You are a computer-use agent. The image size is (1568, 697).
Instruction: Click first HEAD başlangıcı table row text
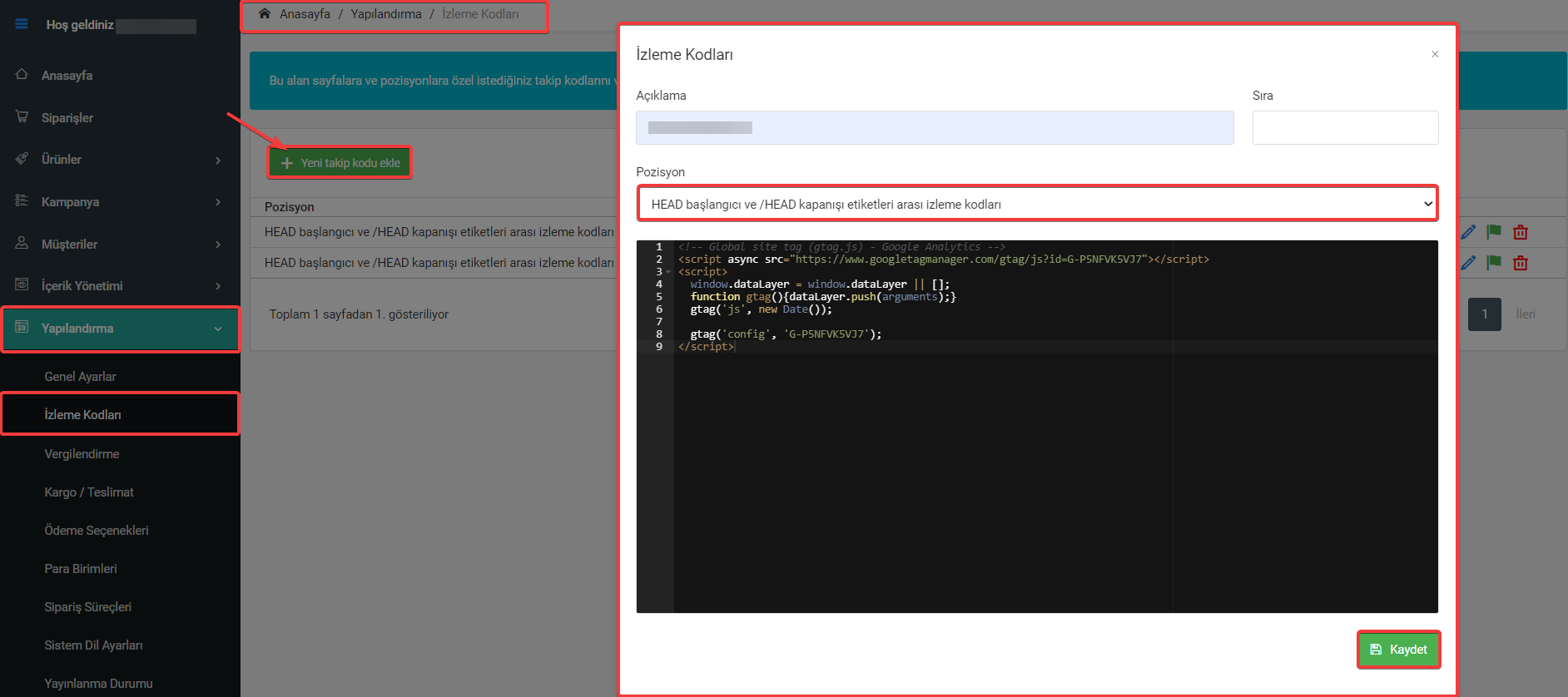(439, 232)
